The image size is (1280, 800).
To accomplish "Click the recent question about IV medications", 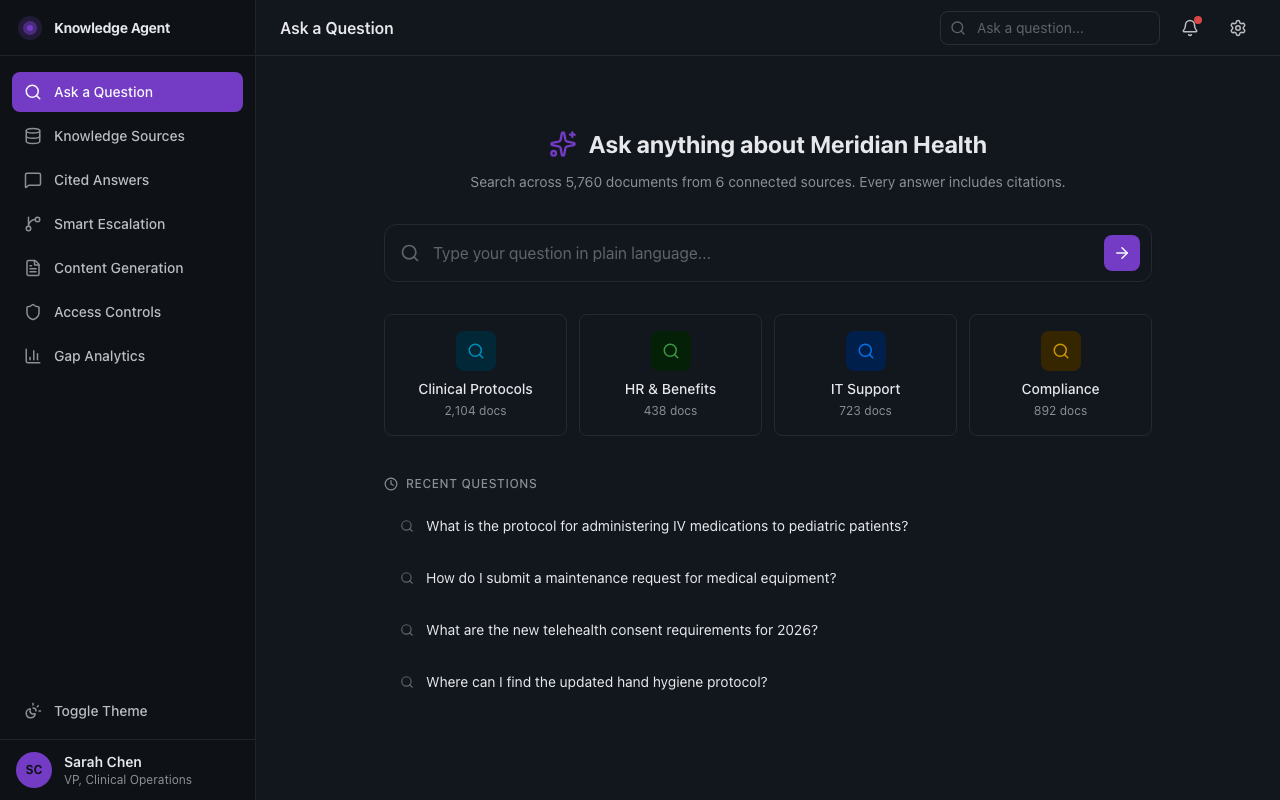I will tap(666, 525).
